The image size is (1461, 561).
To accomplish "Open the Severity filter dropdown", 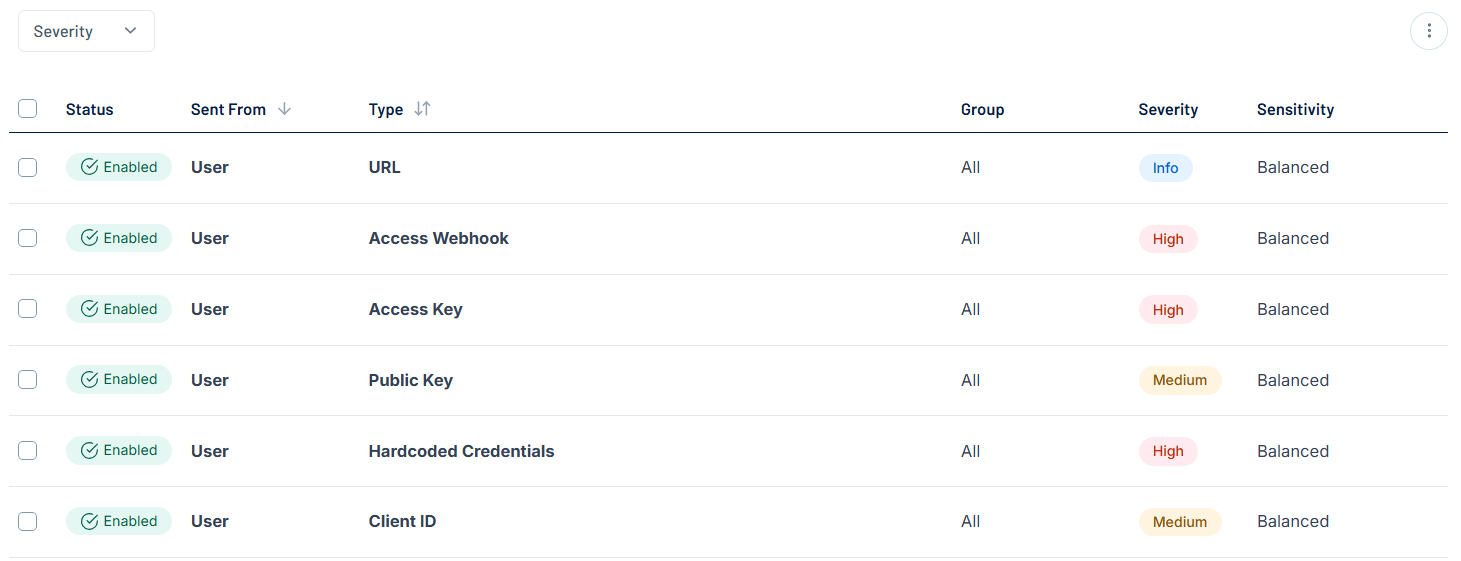I will [x=86, y=31].
